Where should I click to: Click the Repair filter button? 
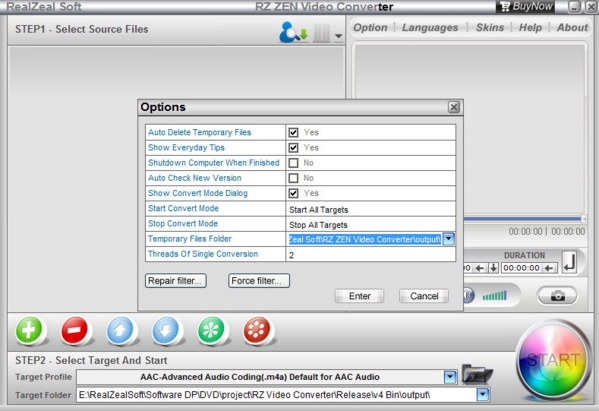(x=176, y=281)
